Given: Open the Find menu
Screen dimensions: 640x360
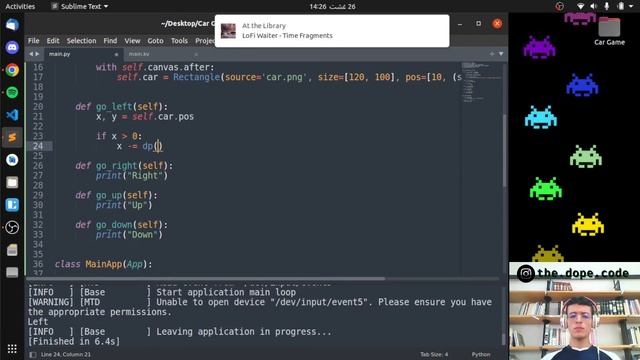Looking at the screenshot, I should [110, 40].
